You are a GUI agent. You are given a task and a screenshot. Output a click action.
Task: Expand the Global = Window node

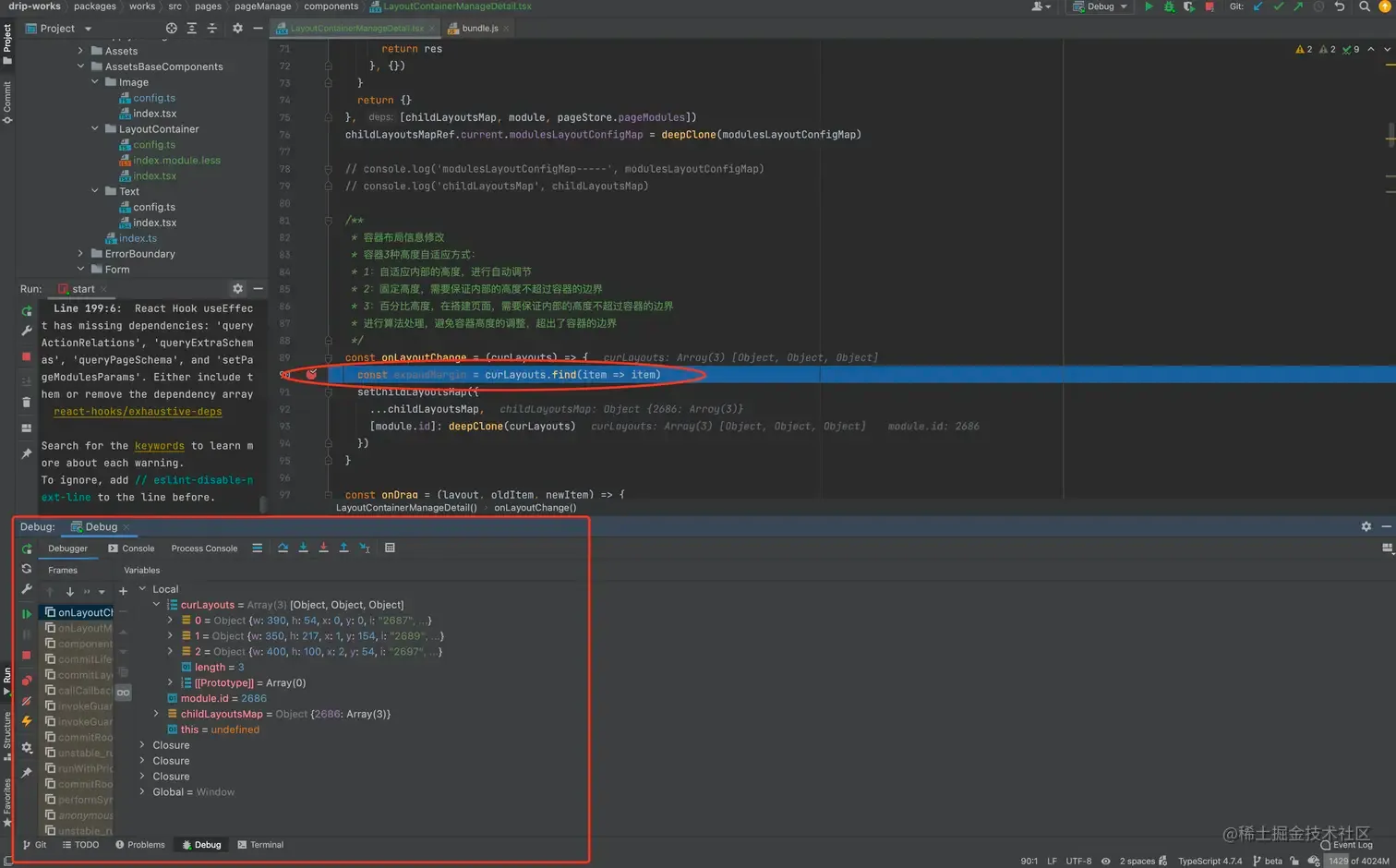click(142, 792)
